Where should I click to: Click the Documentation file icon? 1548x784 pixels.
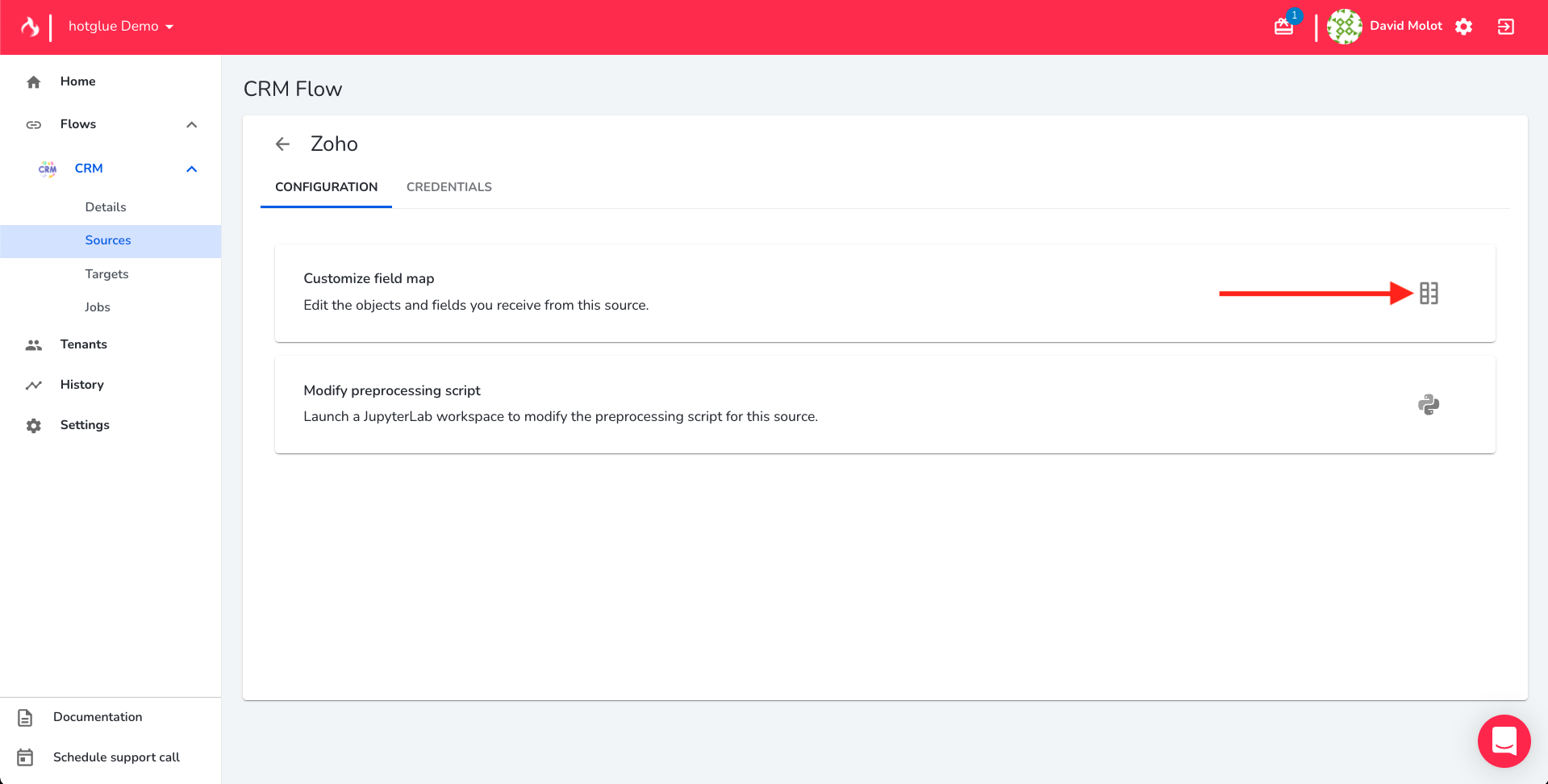25,717
